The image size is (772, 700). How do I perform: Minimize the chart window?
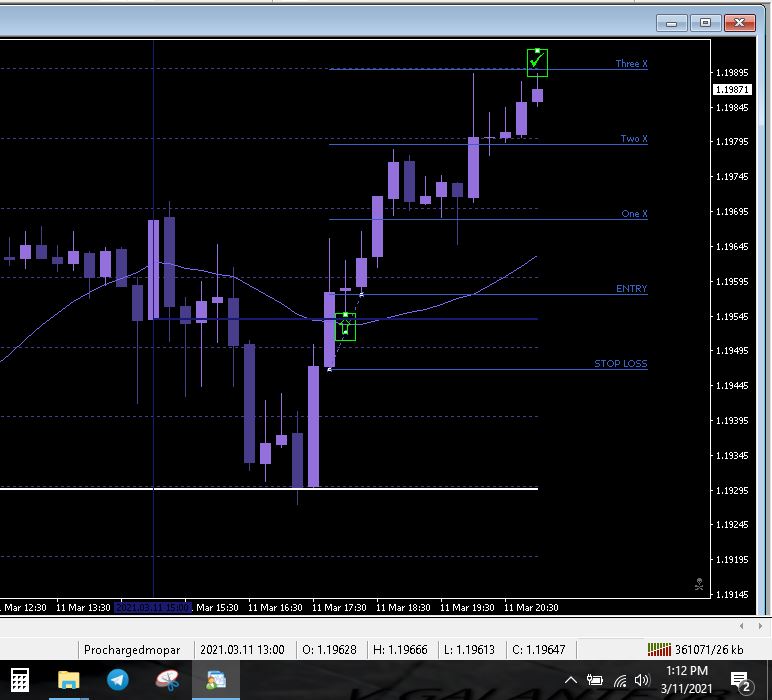pos(672,23)
